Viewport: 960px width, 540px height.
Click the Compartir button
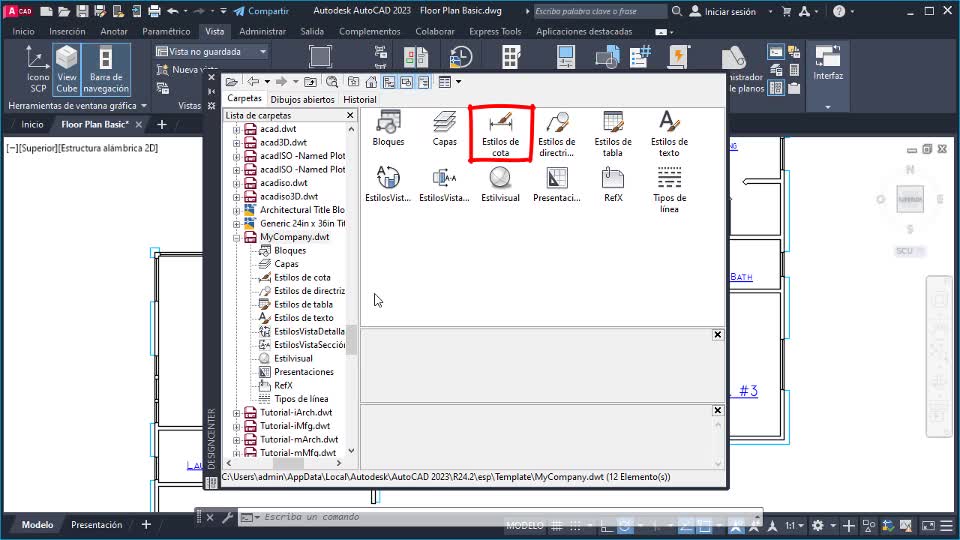pyautogui.click(x=260, y=11)
